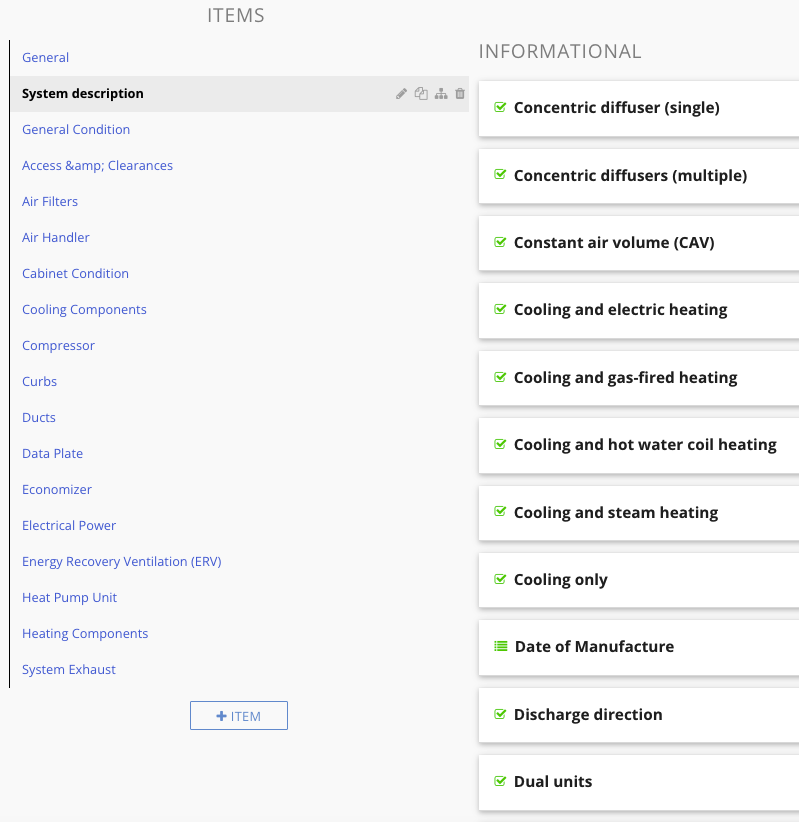
Task: Select the Air Filters item
Action: (50, 201)
